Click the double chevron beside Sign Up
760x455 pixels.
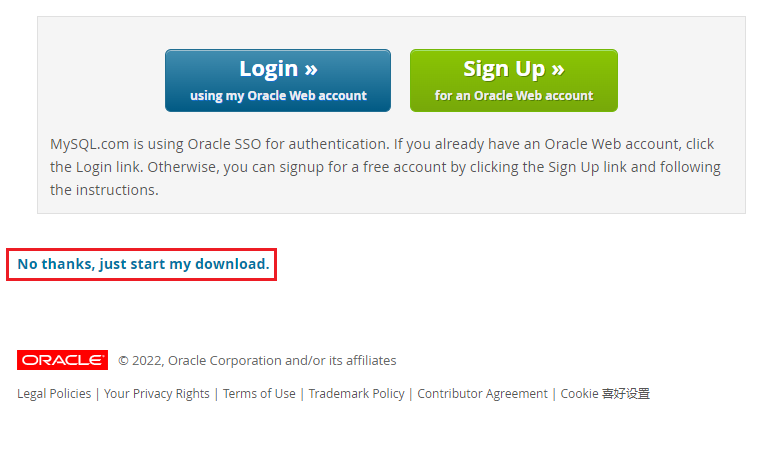pos(558,70)
